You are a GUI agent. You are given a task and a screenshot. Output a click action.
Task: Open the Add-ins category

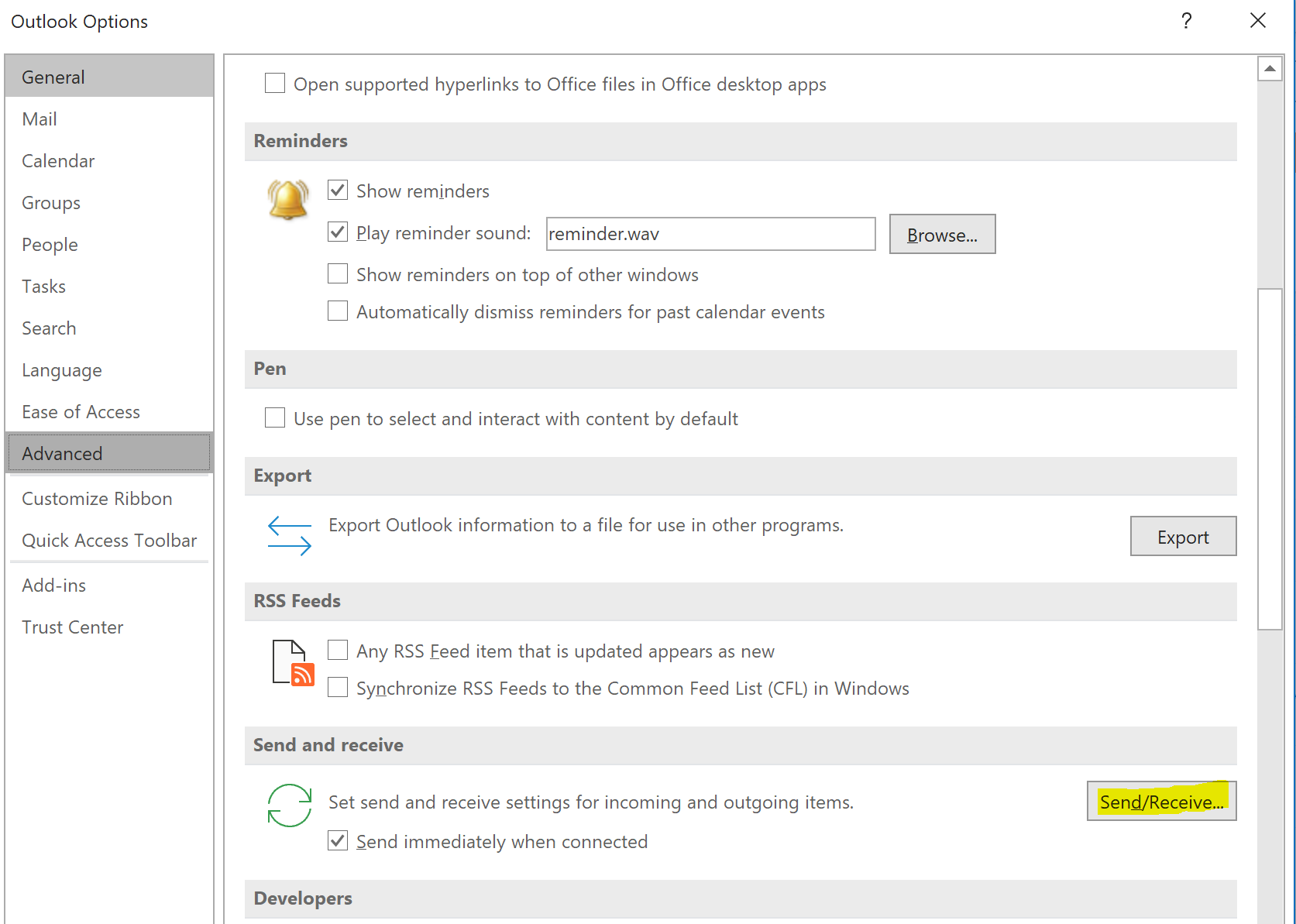click(x=109, y=585)
